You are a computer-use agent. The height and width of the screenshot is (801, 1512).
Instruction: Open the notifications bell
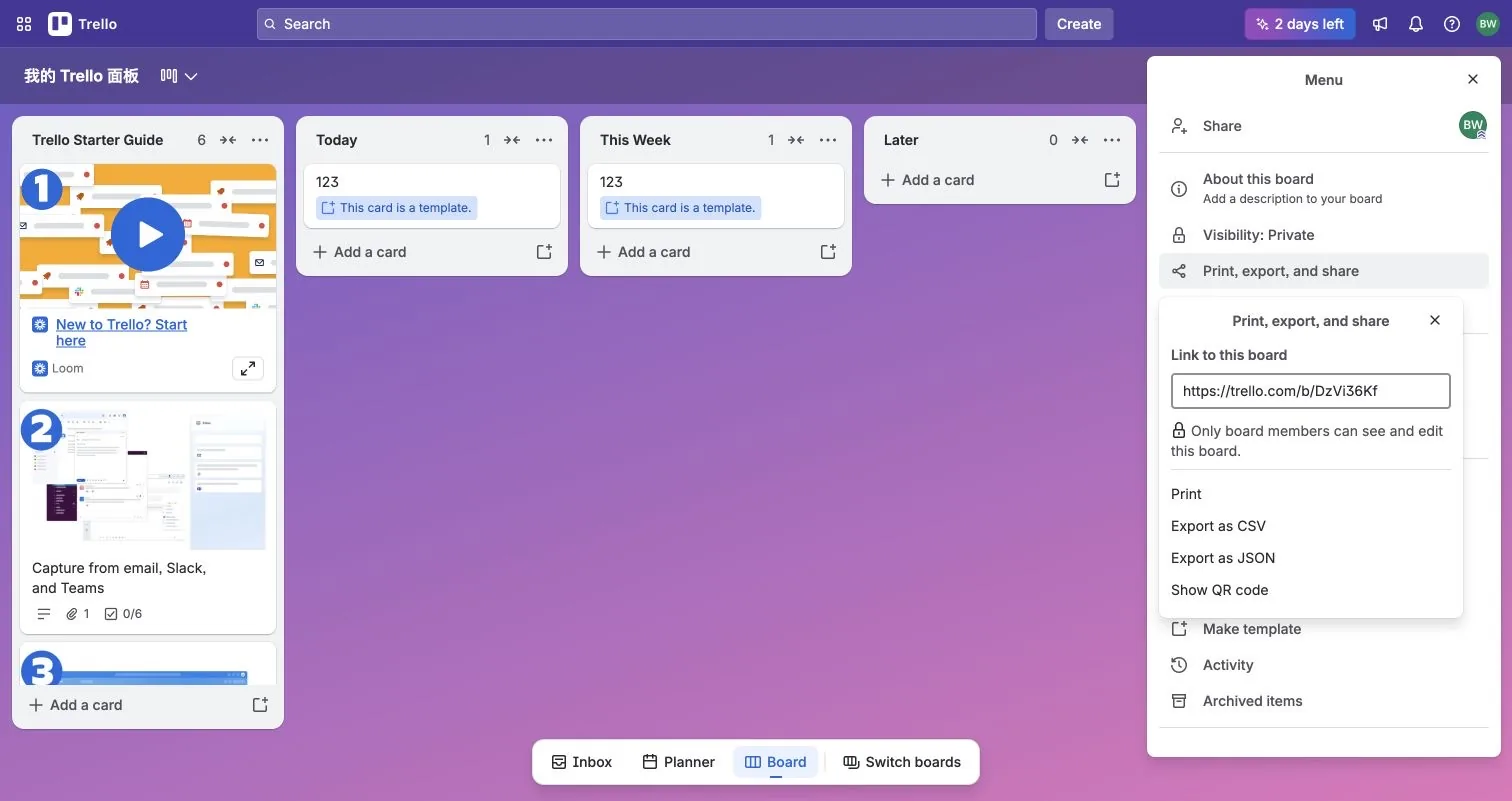pyautogui.click(x=1416, y=24)
